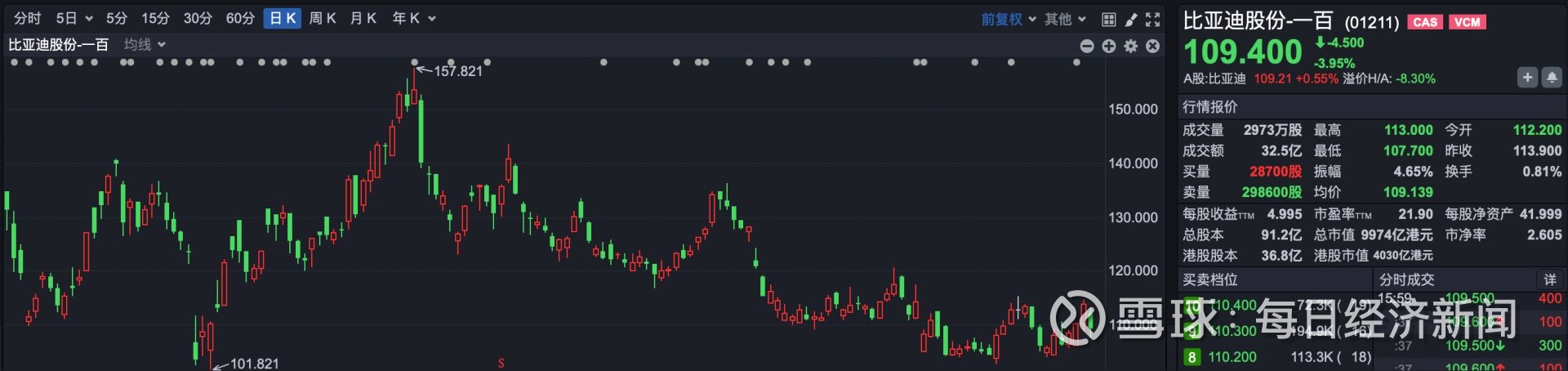Switch to 15分 chart tab
Viewport: 1568px width, 371px height.
point(155,18)
